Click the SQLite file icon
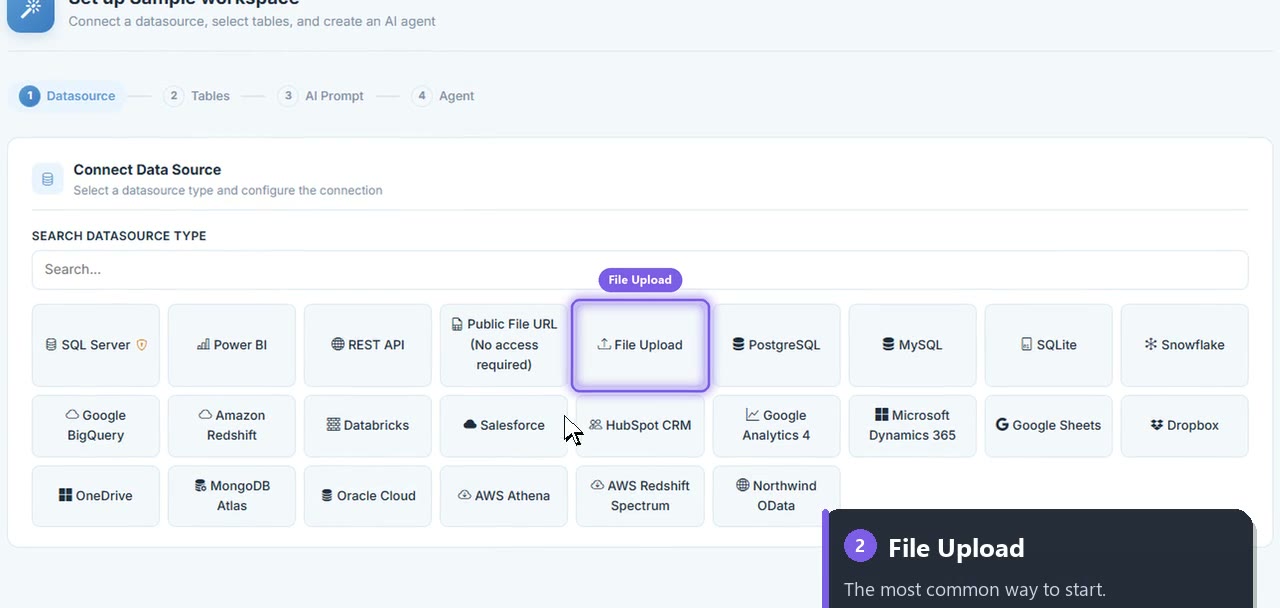This screenshot has height=608, width=1280. click(1026, 345)
